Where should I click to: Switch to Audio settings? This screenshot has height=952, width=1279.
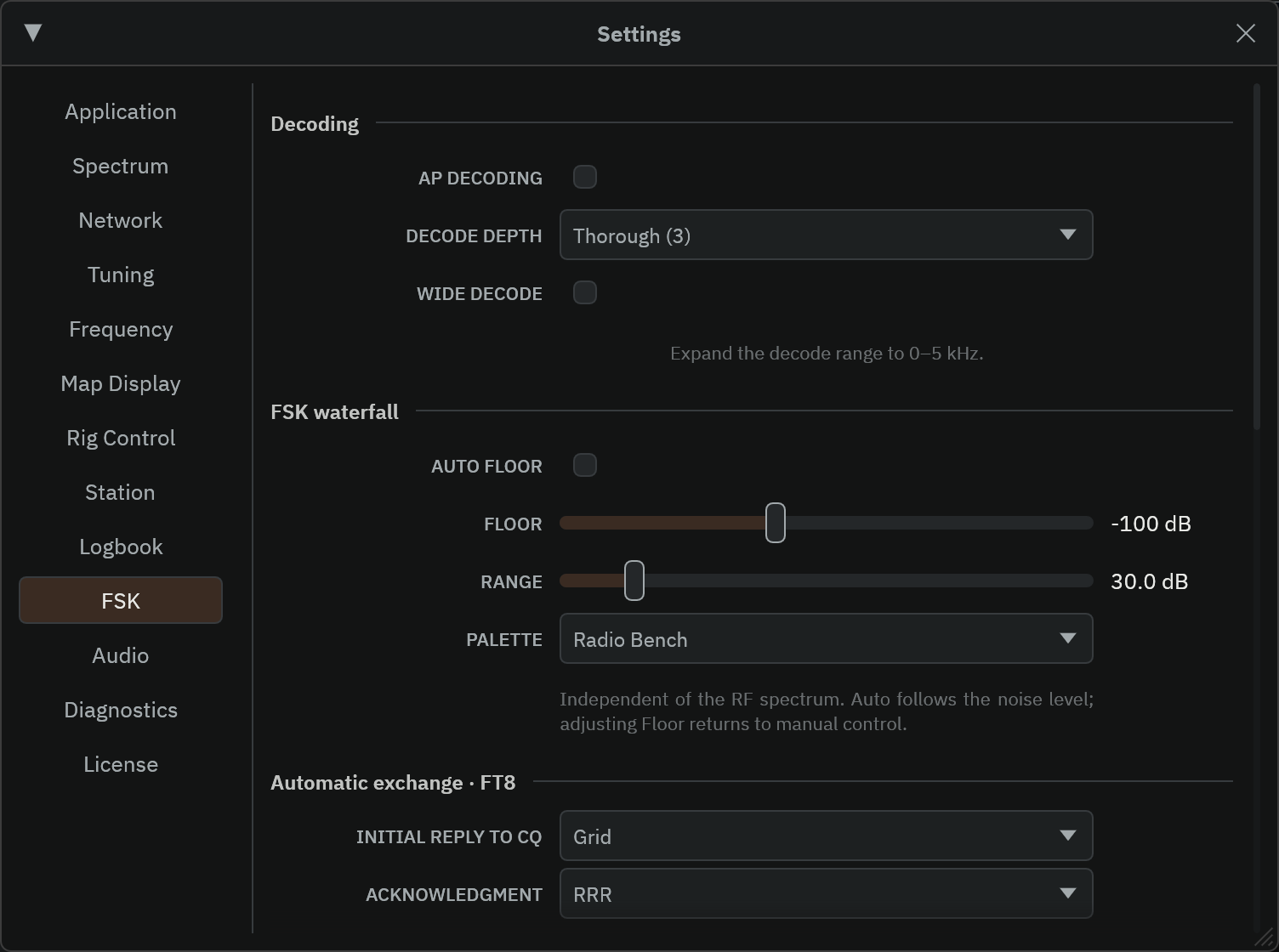click(121, 655)
